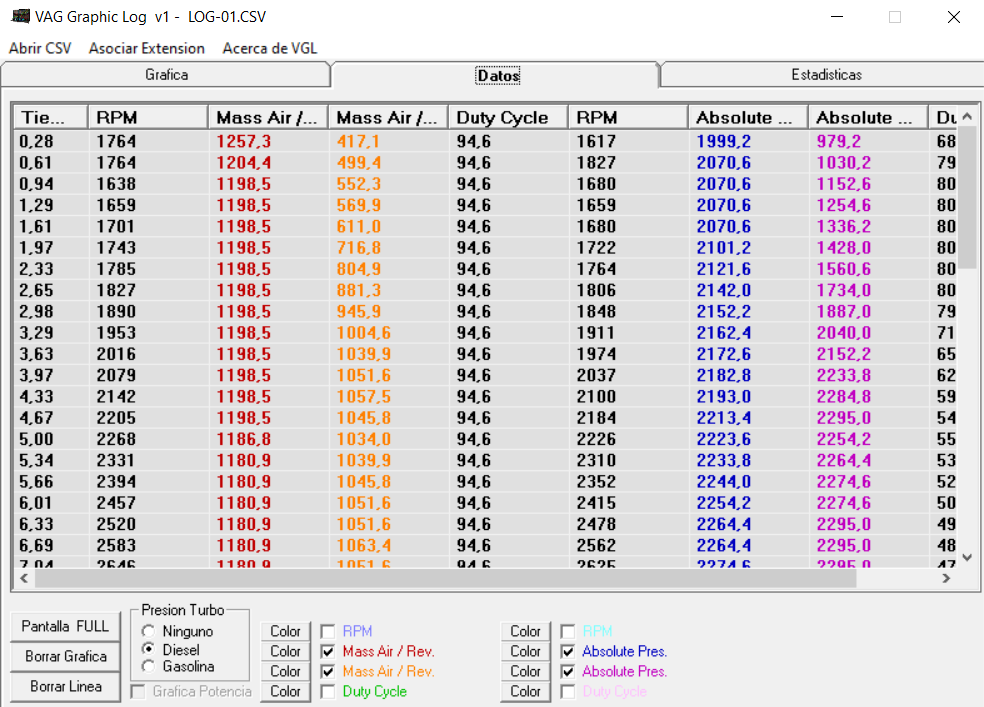Click the orange cell 716,8
The image size is (984, 707).
click(x=358, y=247)
